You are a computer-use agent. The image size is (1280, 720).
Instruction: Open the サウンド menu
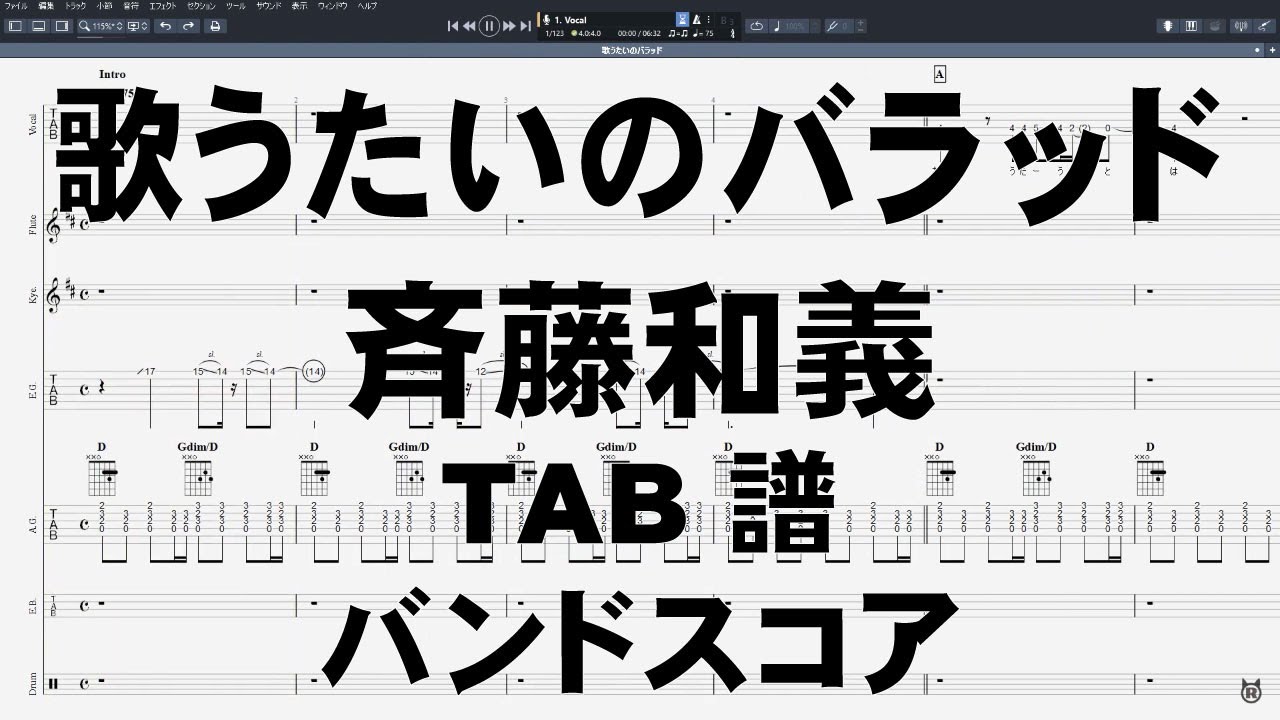click(269, 5)
